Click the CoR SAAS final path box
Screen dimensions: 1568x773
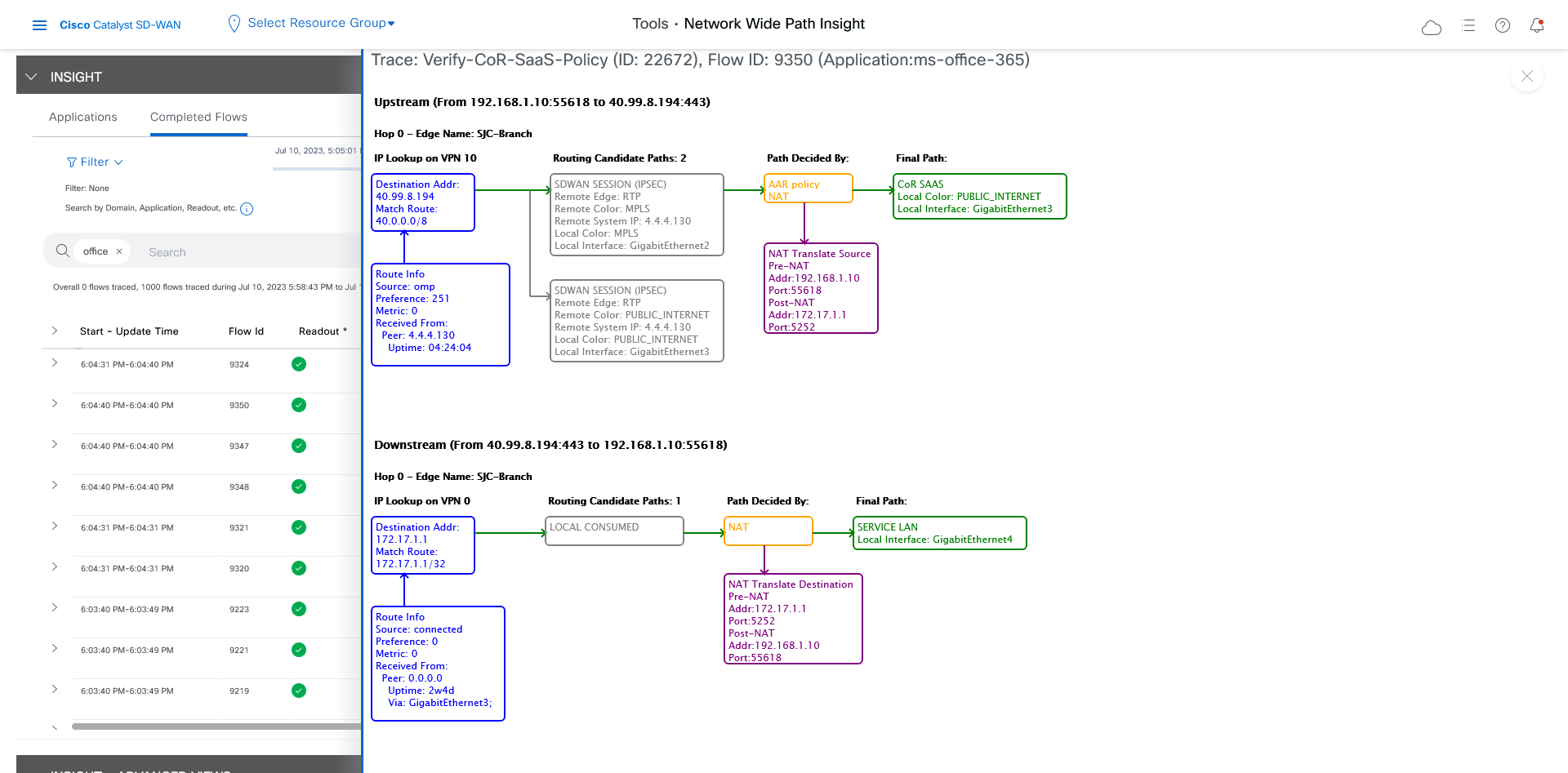[x=980, y=197]
